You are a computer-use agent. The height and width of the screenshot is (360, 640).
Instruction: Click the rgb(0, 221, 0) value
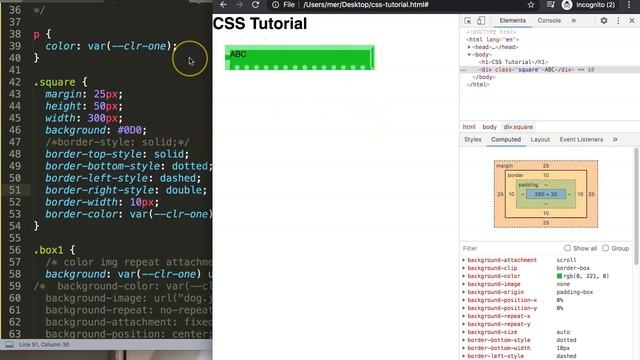pos(586,276)
